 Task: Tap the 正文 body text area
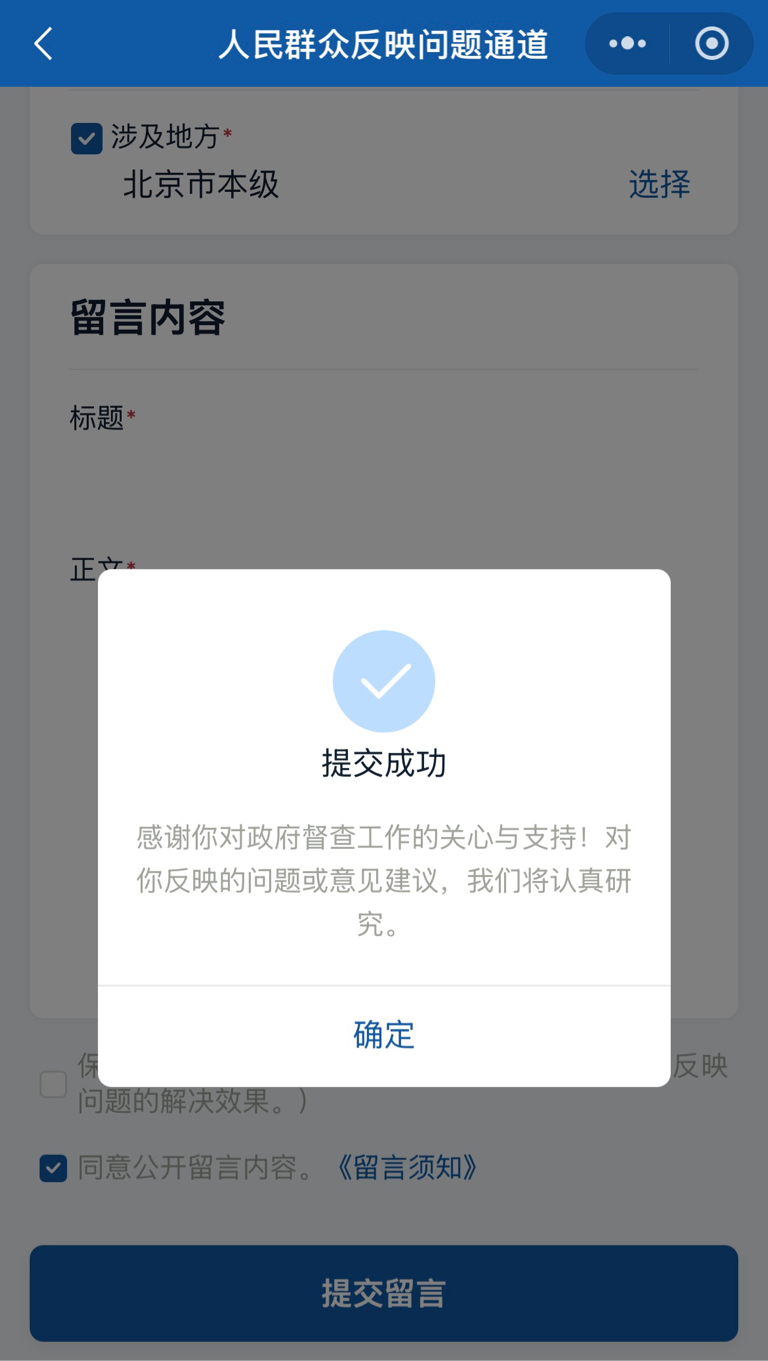click(x=384, y=780)
